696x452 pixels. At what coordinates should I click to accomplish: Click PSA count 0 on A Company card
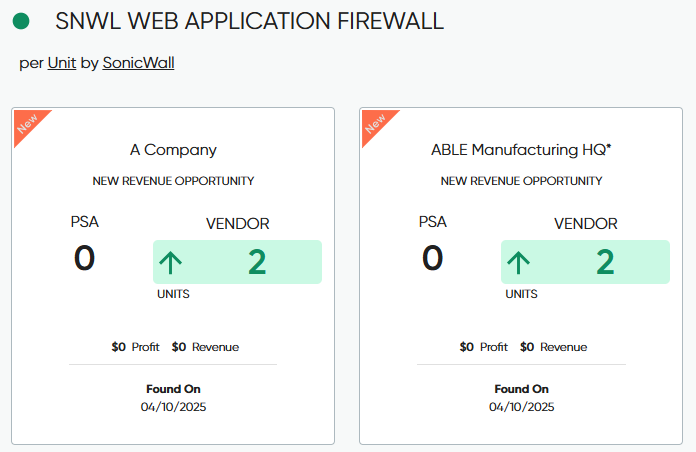tap(84, 258)
